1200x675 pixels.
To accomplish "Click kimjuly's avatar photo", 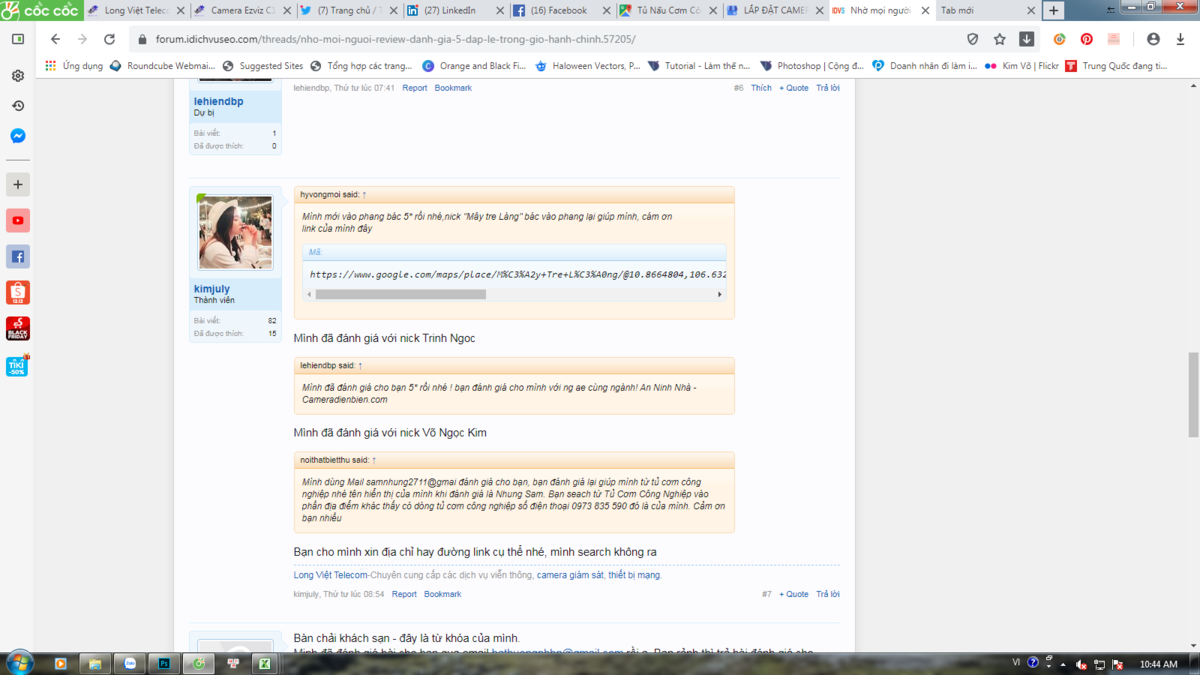I will click(x=235, y=232).
